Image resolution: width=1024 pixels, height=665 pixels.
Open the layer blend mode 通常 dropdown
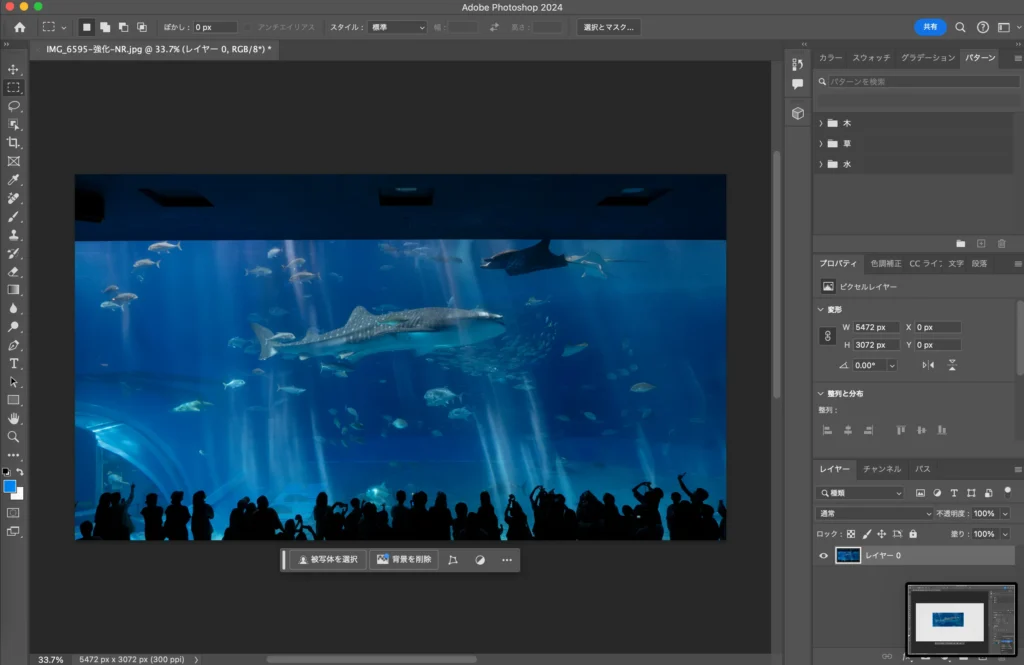click(x=874, y=513)
